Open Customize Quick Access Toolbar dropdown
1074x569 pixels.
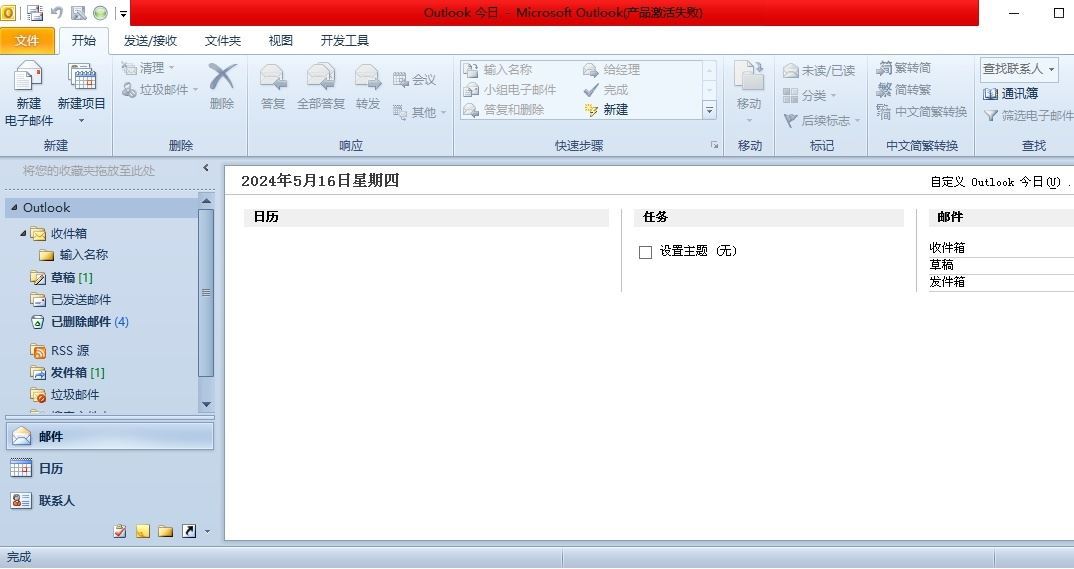click(x=123, y=13)
